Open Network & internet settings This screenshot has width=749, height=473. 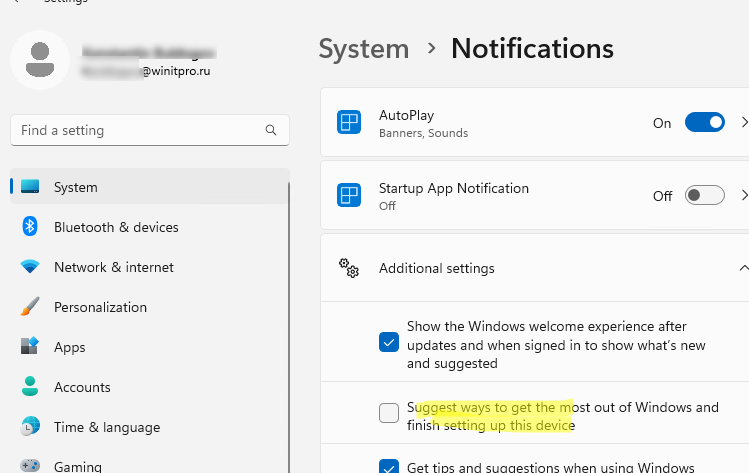point(150,267)
